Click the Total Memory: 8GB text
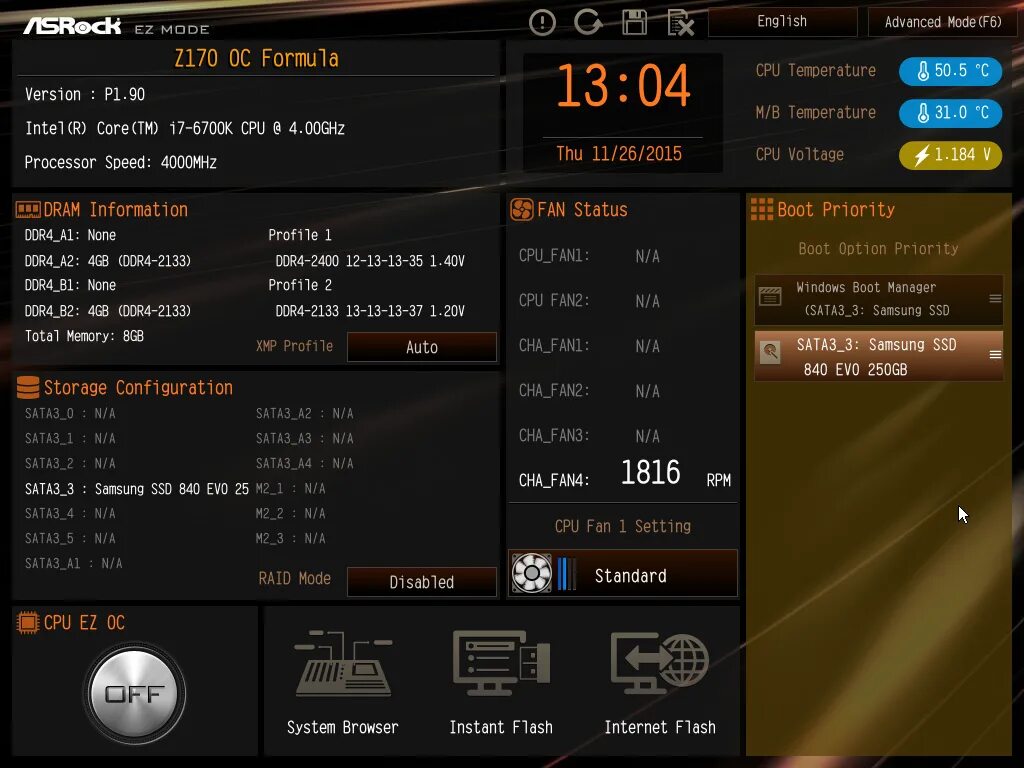 [84, 336]
